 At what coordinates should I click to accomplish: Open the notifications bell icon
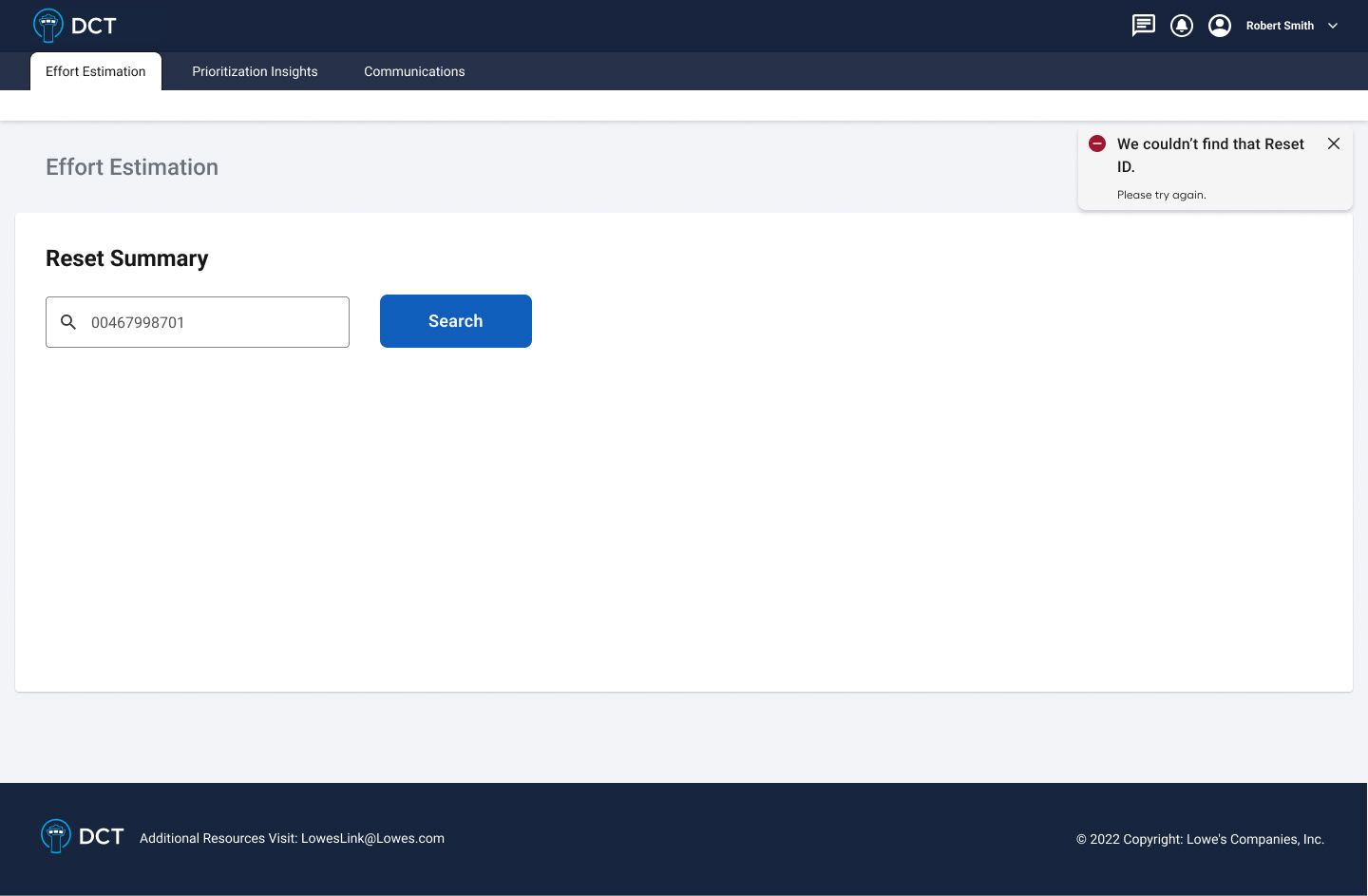pos(1182,26)
